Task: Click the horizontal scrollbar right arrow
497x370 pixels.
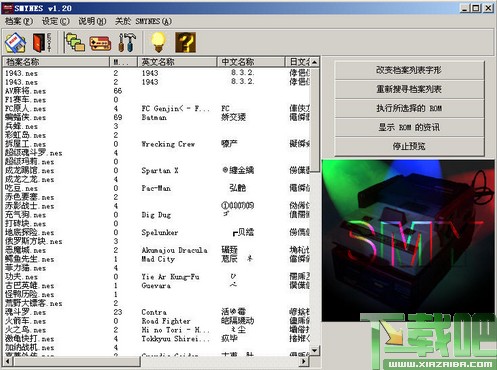Action: click(303, 361)
